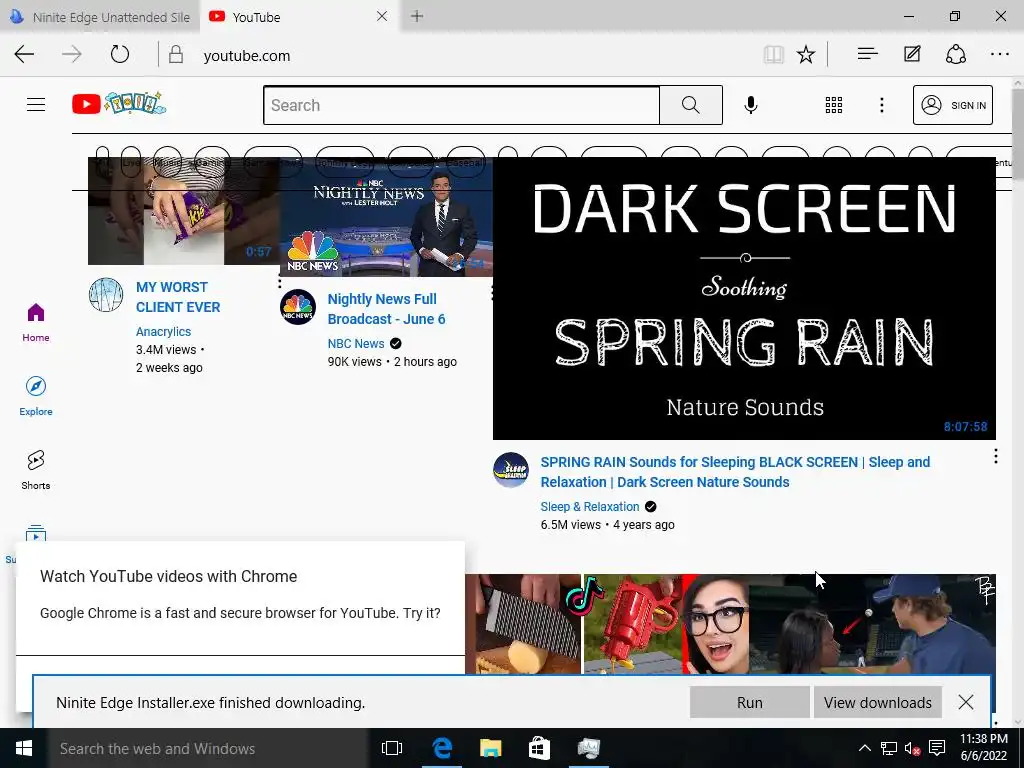Image resolution: width=1024 pixels, height=768 pixels.
Task: Open Action Center notifications icon
Action: click(936, 748)
